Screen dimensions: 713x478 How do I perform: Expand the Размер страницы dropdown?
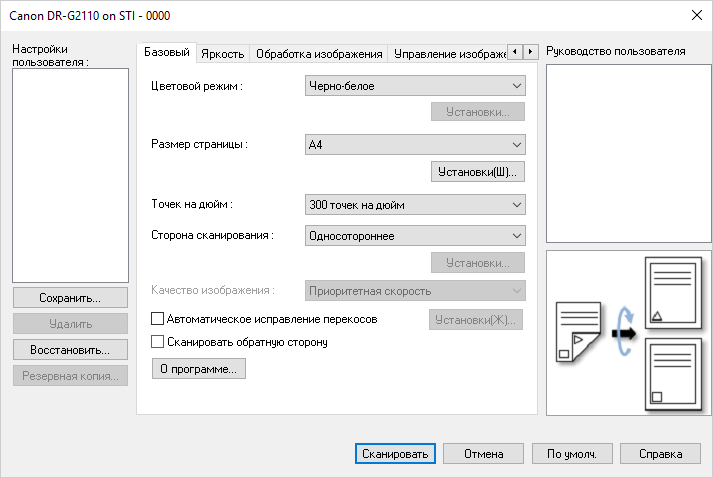pyautogui.click(x=415, y=145)
